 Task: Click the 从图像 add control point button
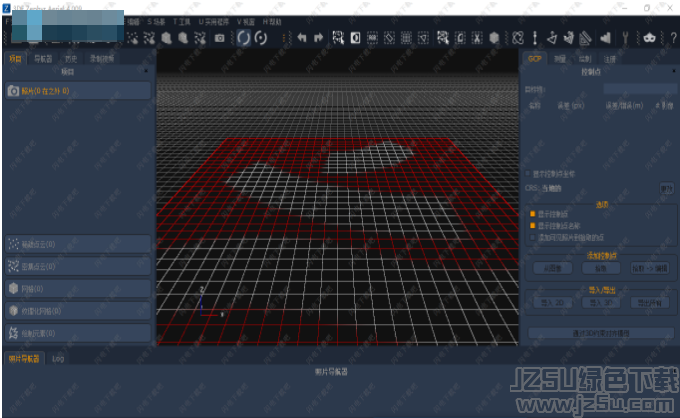[552, 268]
